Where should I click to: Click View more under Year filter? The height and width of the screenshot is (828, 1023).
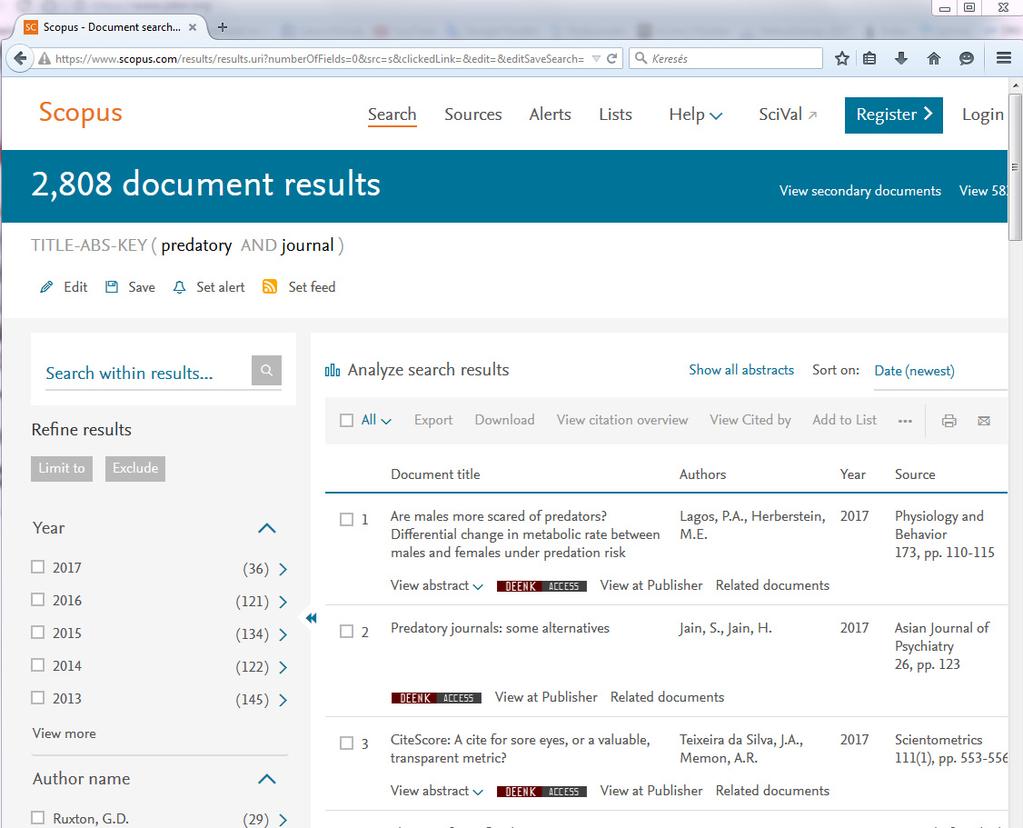point(64,733)
